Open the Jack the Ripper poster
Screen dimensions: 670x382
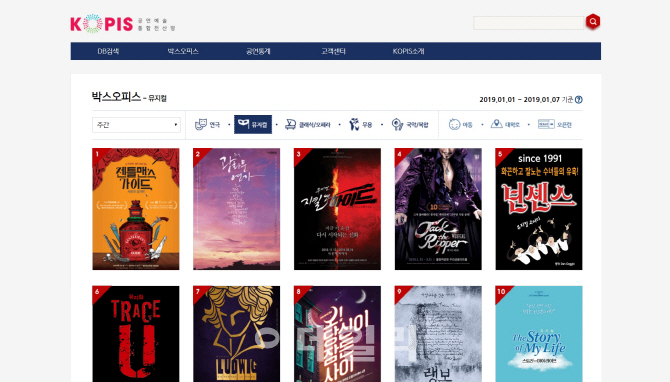(x=438, y=209)
